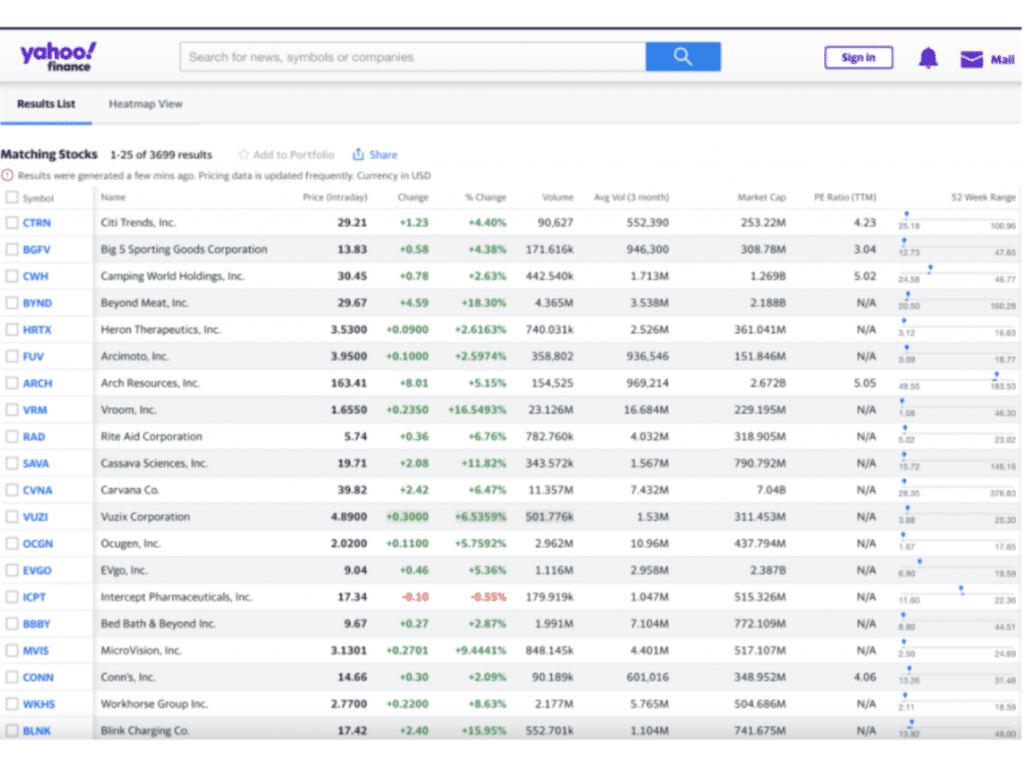Sort by Price (Intraday) column header
The width and height of the screenshot is (1024, 764).
coord(335,197)
